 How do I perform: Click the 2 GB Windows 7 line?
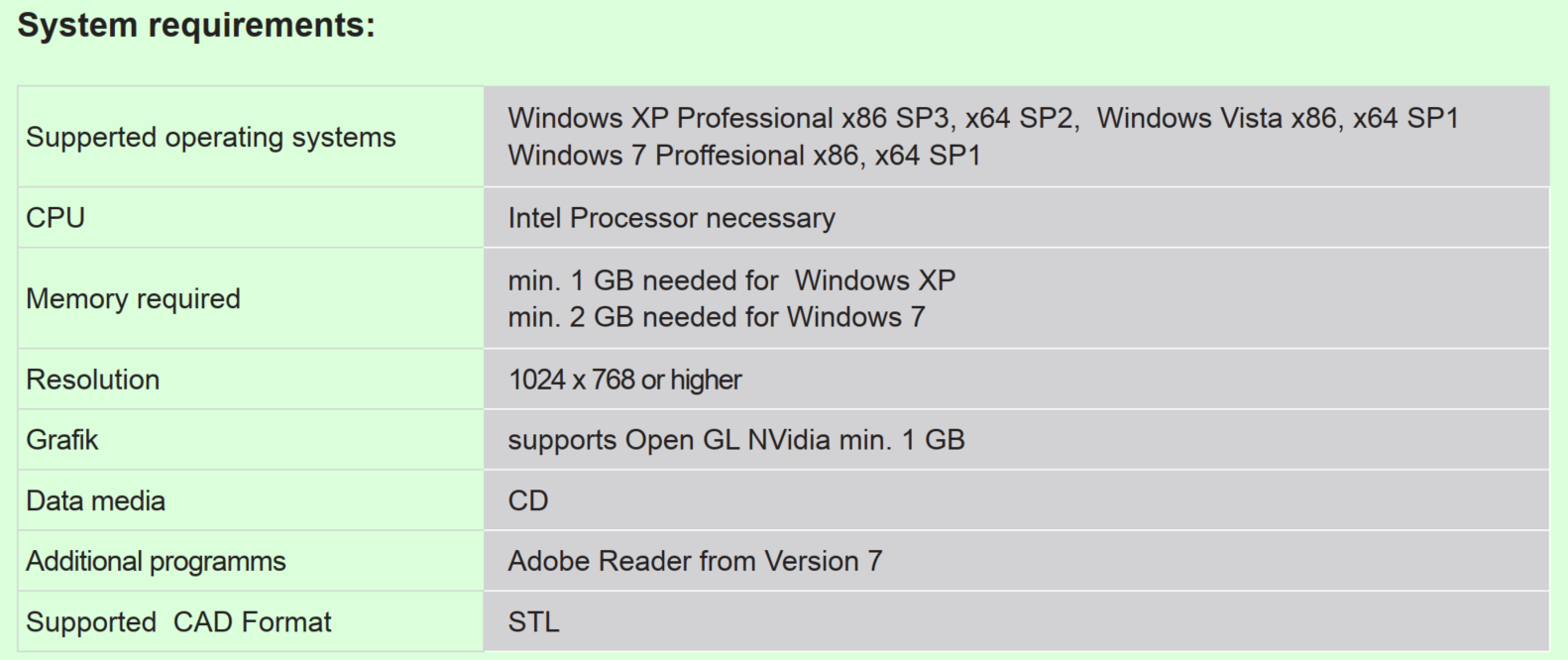click(716, 317)
